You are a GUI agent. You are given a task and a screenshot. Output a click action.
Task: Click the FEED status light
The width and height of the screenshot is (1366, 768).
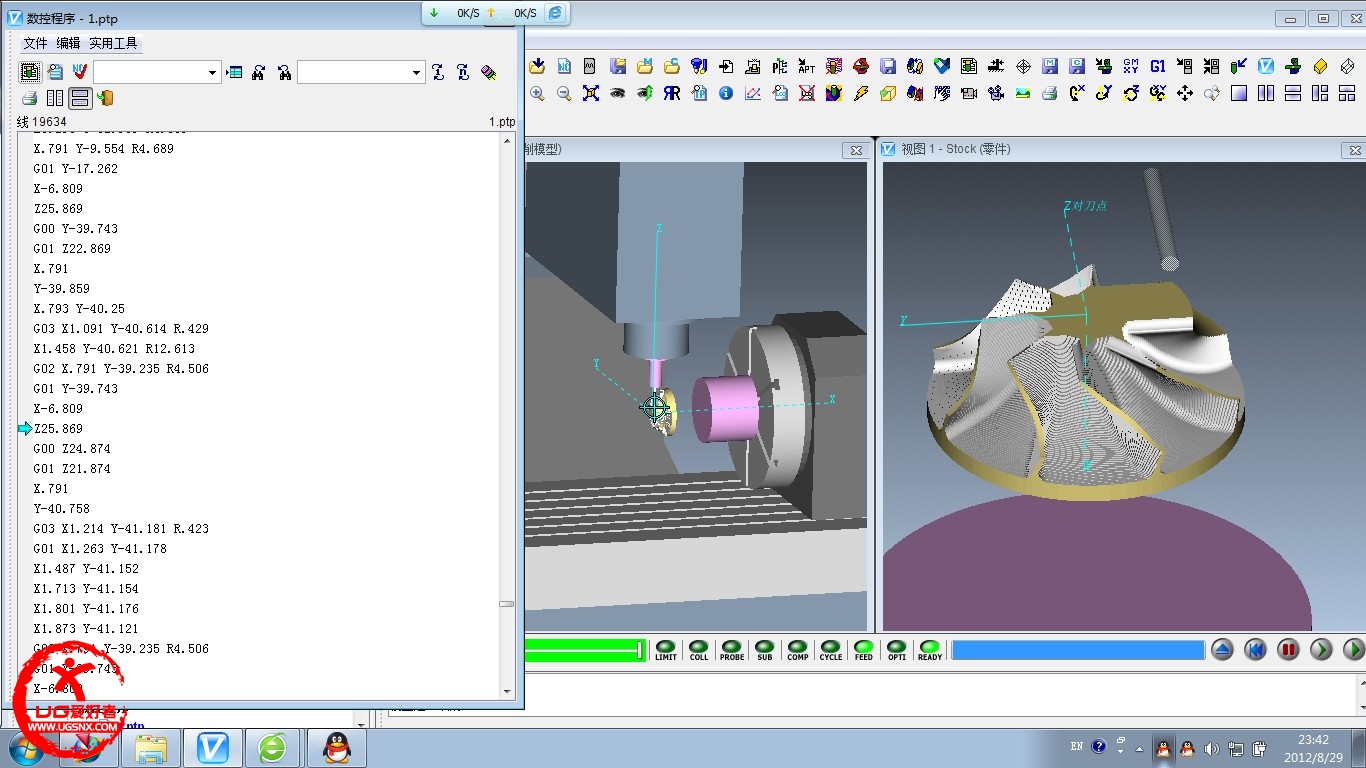tap(864, 650)
